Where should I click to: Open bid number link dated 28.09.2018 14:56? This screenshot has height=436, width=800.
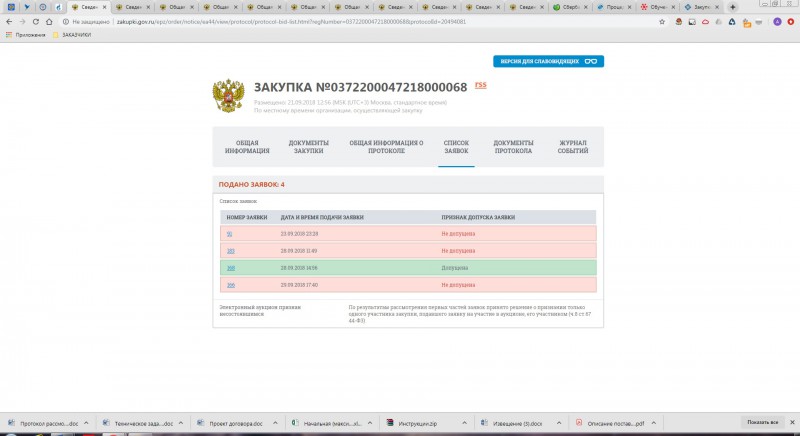tap(231, 268)
